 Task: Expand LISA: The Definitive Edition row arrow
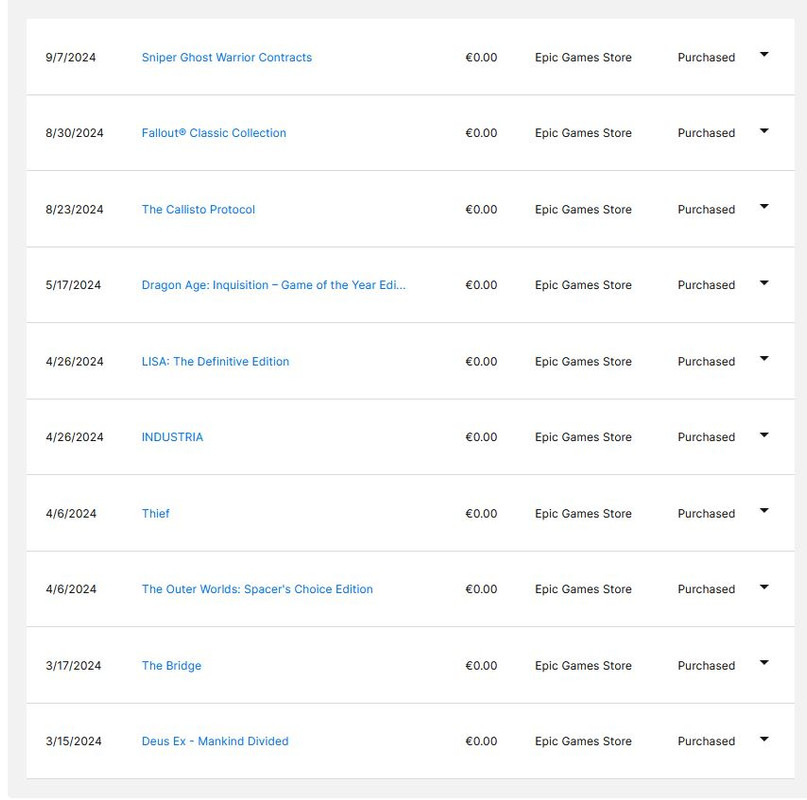(x=764, y=358)
